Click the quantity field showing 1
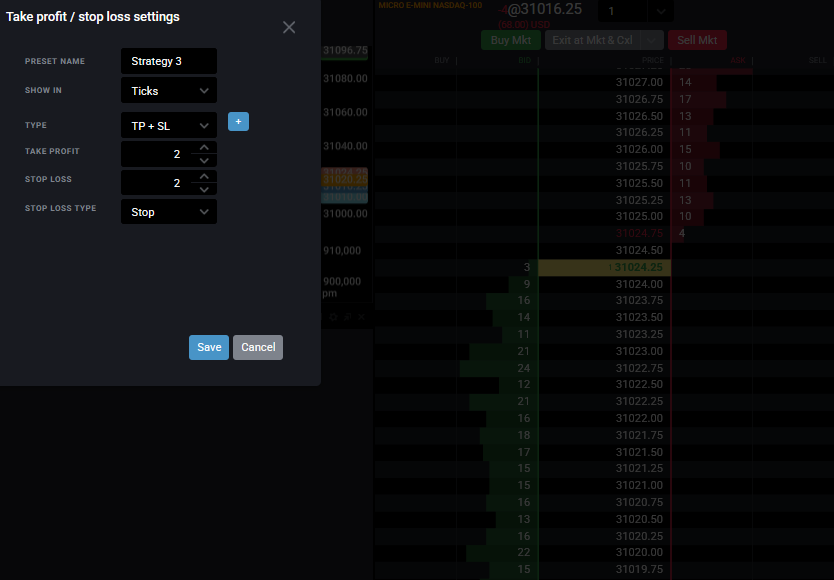This screenshot has height=580, width=834. click(x=622, y=11)
